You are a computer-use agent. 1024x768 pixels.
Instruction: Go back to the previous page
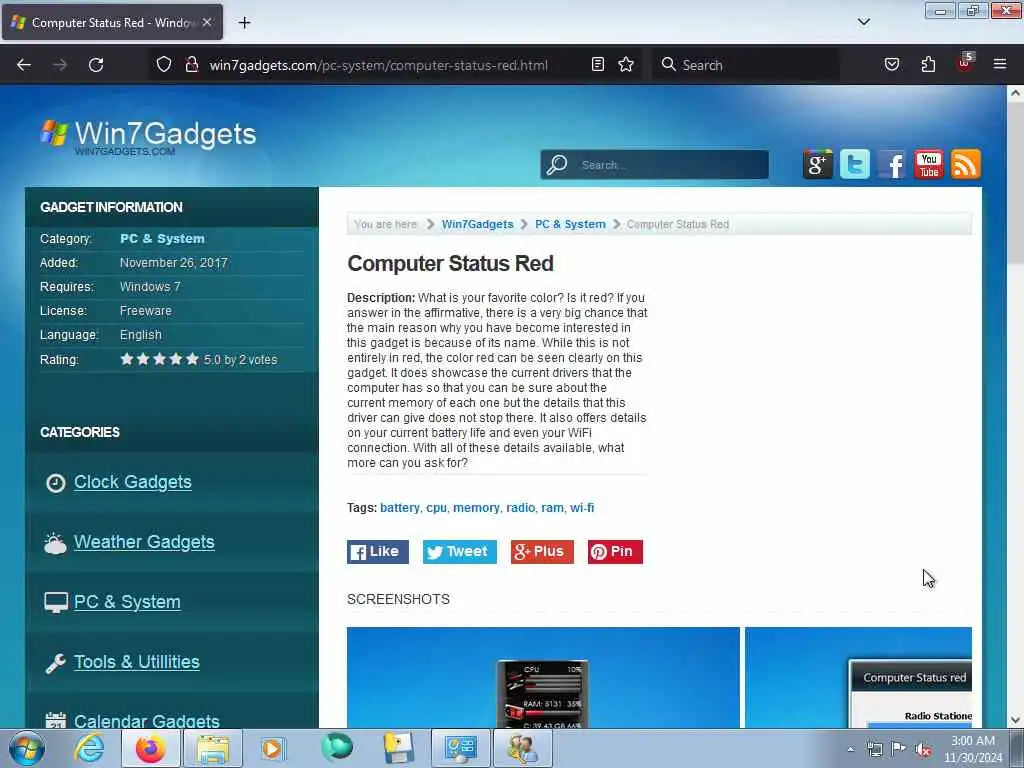click(24, 65)
